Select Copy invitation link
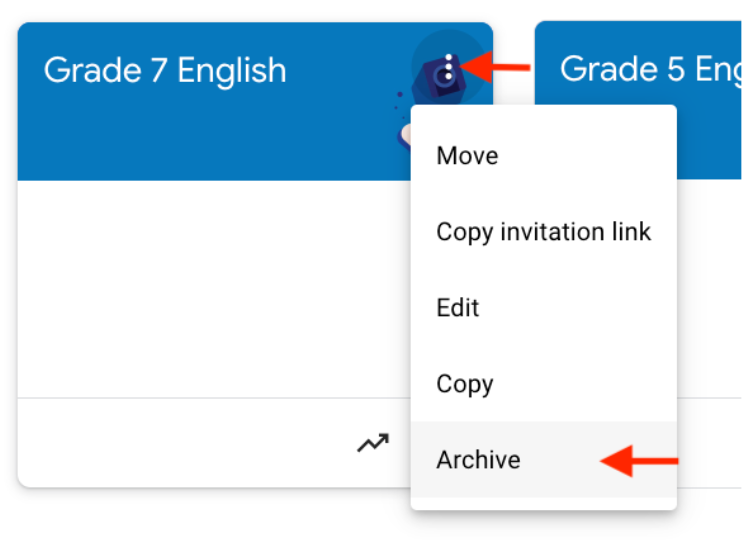The width and height of the screenshot is (753, 540). point(544,232)
